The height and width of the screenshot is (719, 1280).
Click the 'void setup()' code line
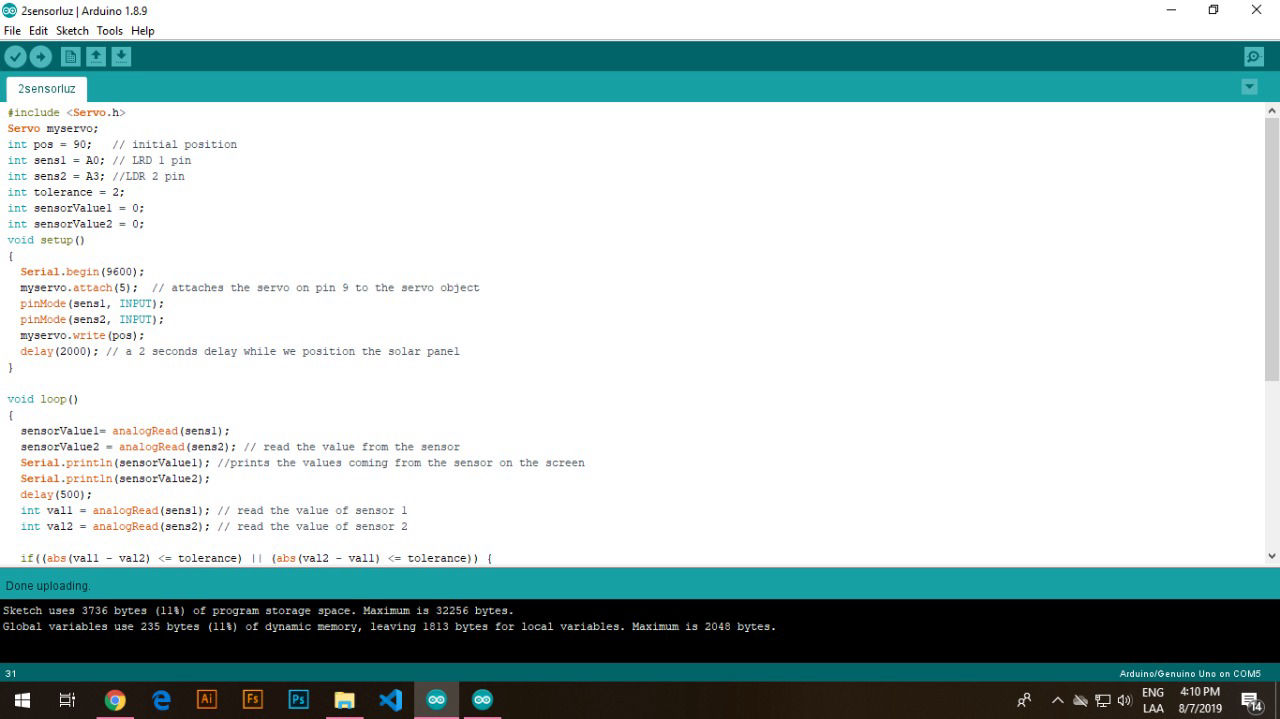(x=46, y=240)
